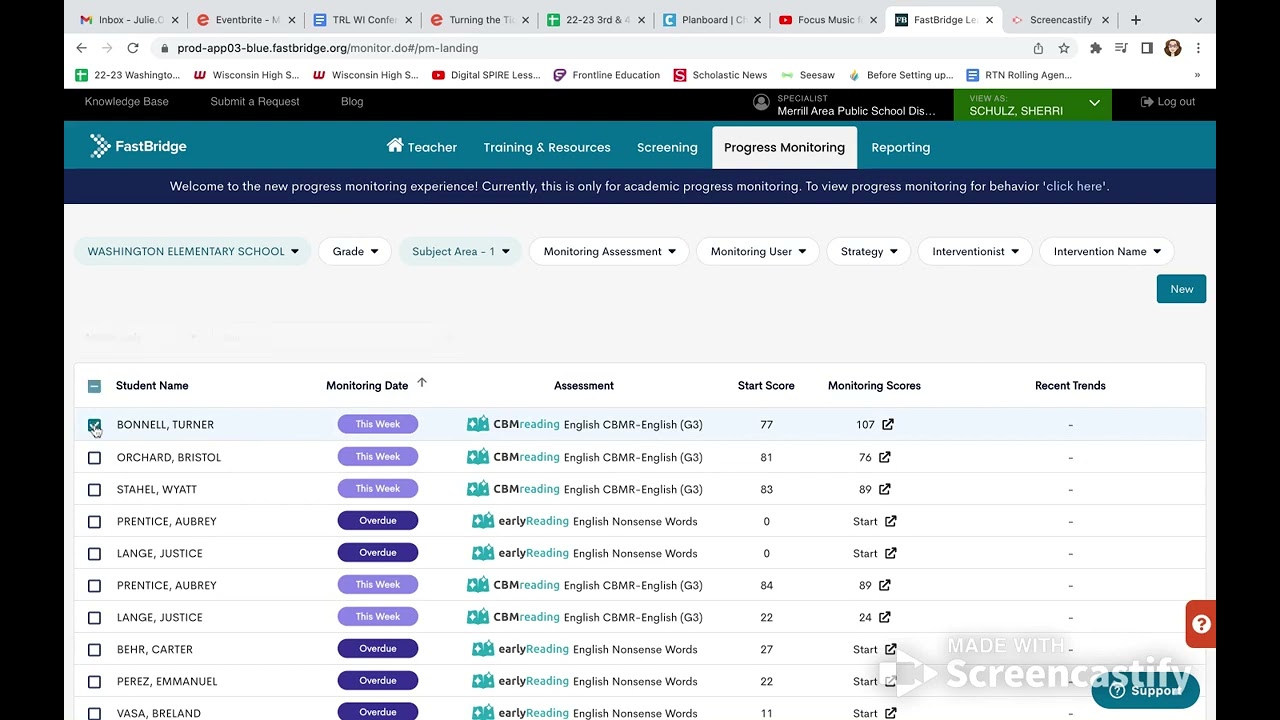Open the Digital SPIRE Lessons bookmark

pyautogui.click(x=486, y=75)
